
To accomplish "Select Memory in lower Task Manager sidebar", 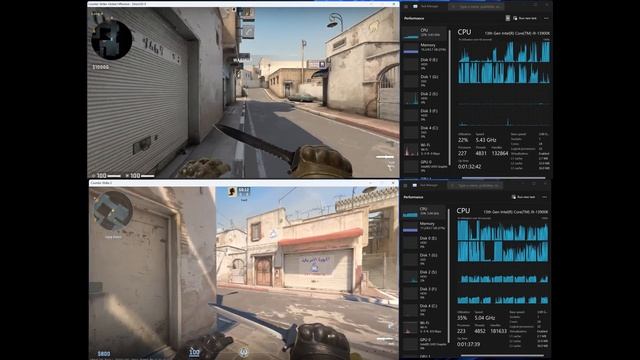I will 424,226.
